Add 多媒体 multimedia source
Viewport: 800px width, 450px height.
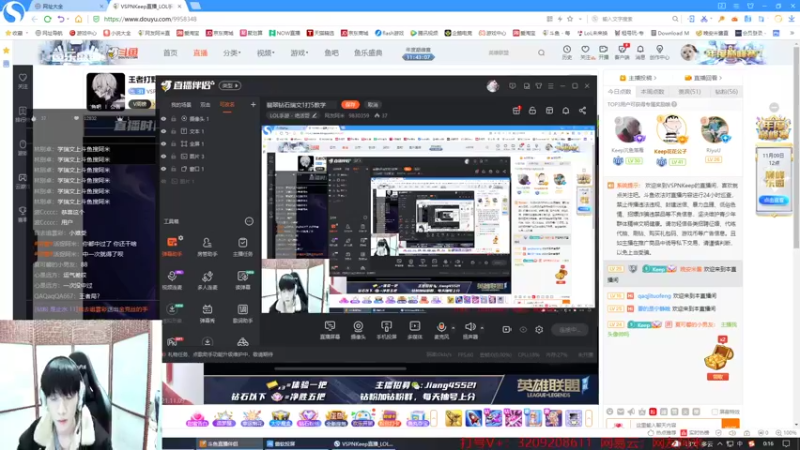[414, 330]
